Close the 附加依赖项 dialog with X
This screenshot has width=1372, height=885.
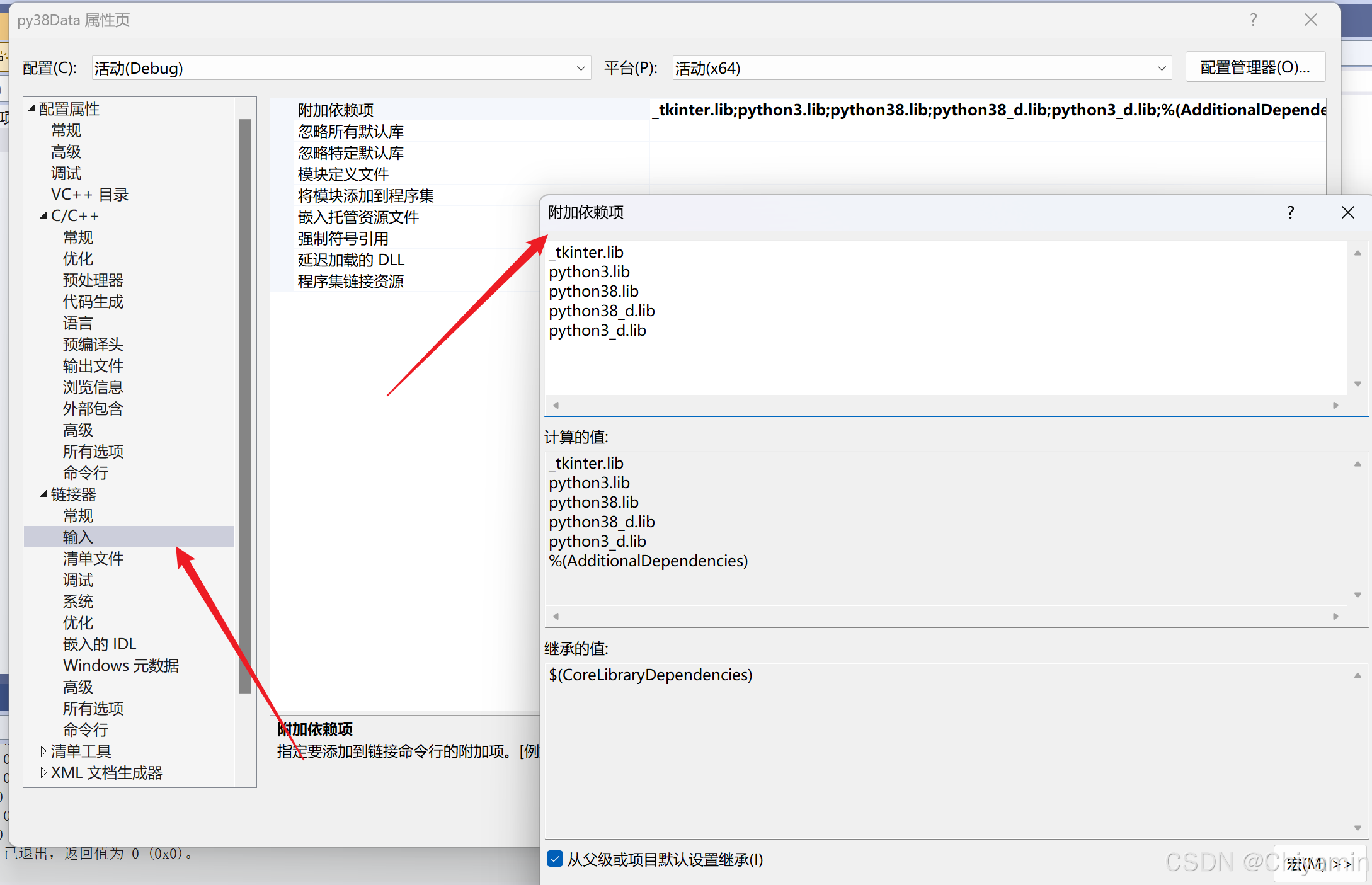[1347, 212]
